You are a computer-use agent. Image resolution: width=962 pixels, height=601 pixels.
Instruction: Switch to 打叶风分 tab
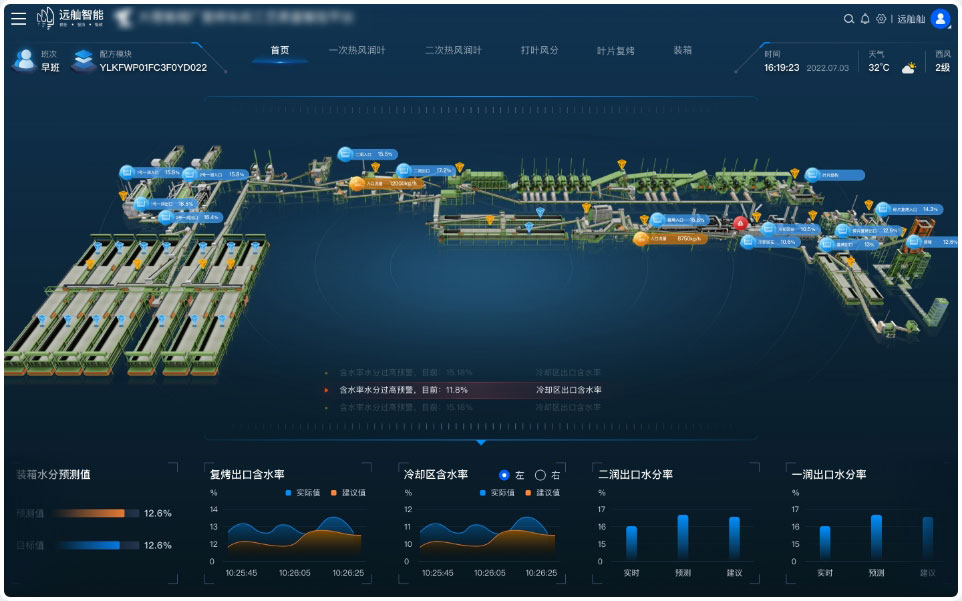point(539,50)
